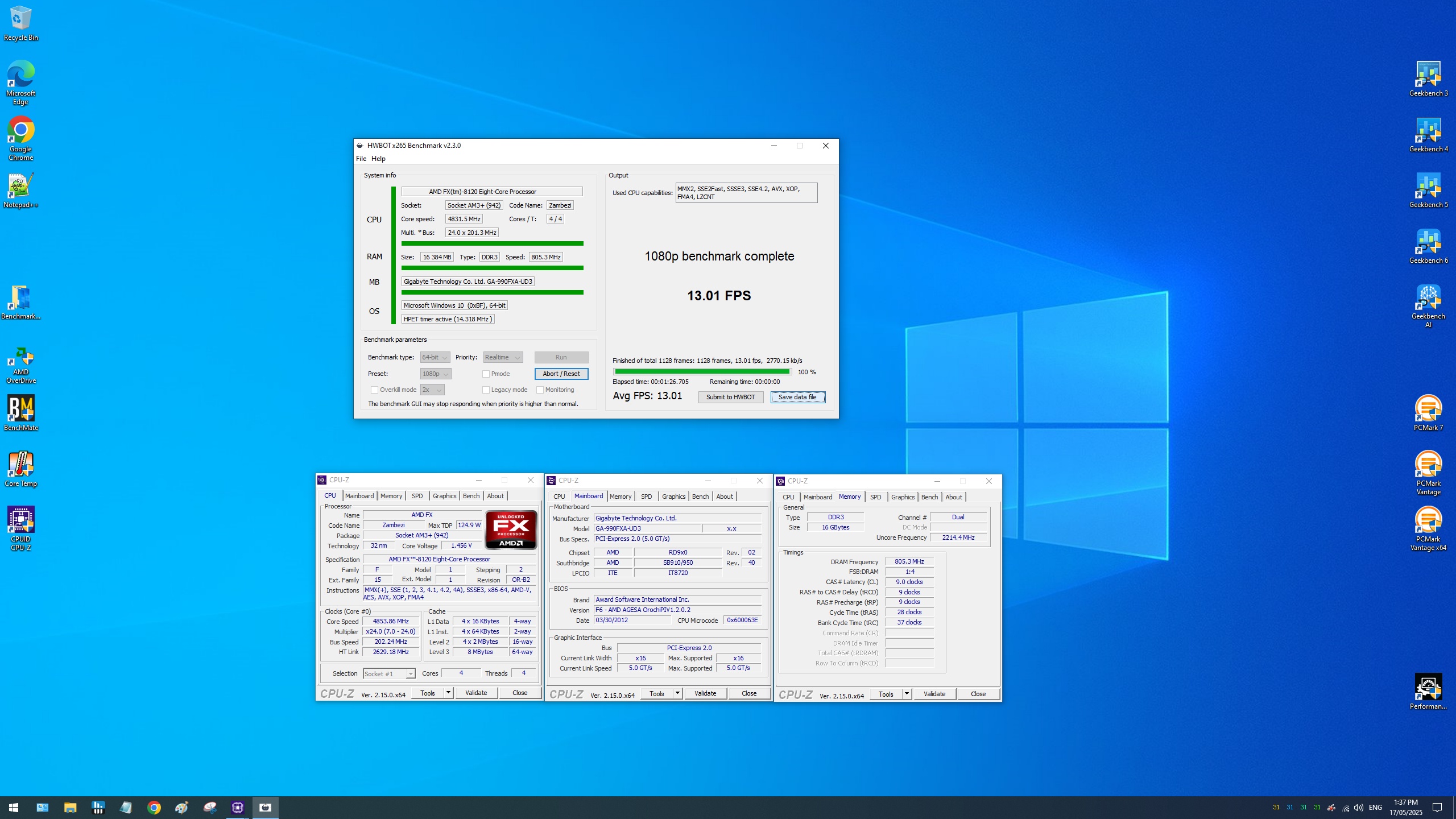Open the Benchmark folder desktop shortcut
The image size is (1456, 819).
(x=20, y=302)
